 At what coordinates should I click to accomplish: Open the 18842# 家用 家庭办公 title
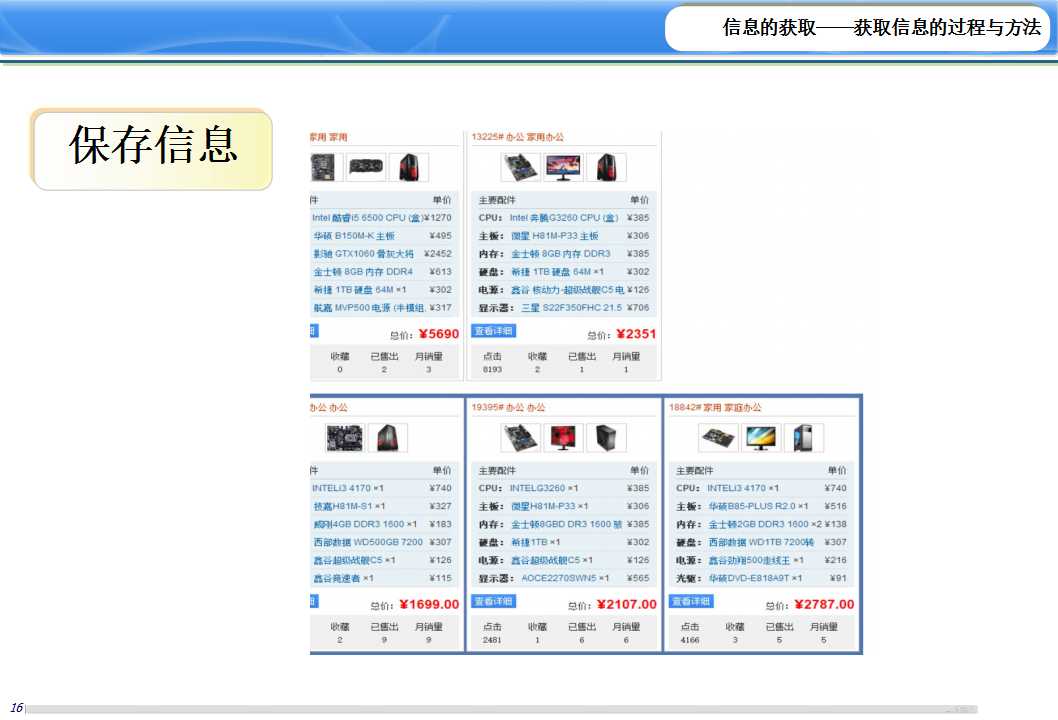pyautogui.click(x=715, y=408)
